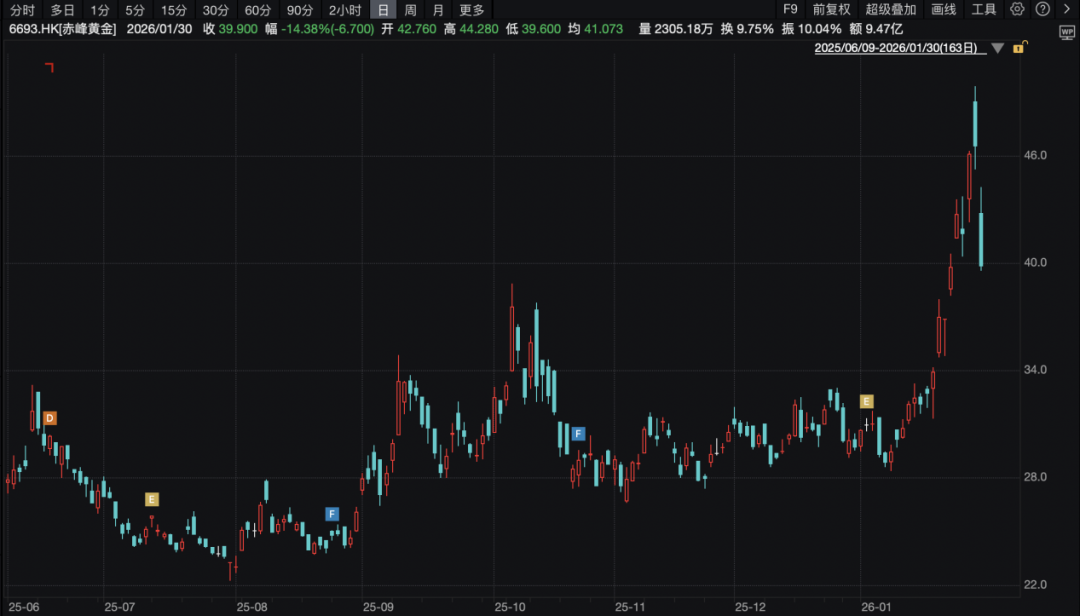The image size is (1080, 616).
Task: Click amplitude value 10.04%
Action: (x=820, y=29)
